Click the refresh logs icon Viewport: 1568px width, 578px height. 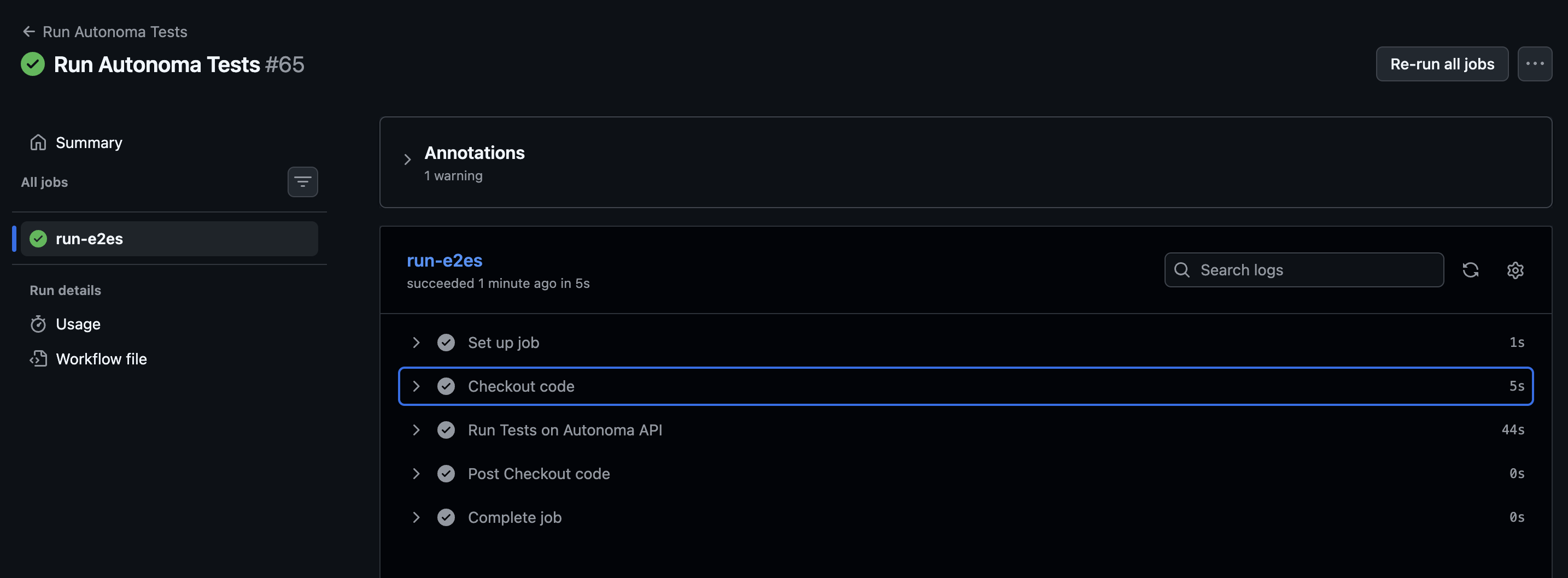(x=1470, y=270)
